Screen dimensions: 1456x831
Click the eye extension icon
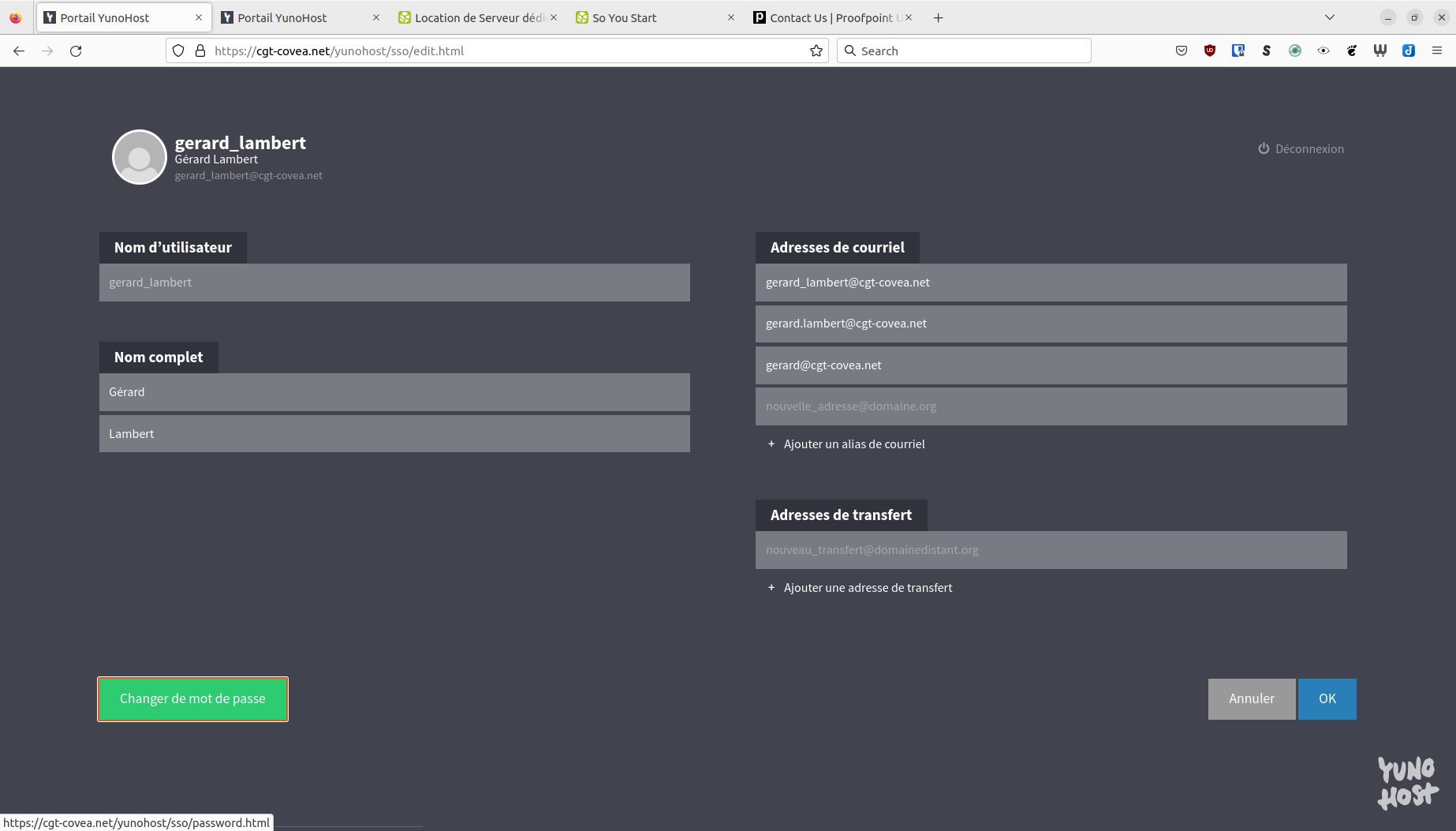pyautogui.click(x=1323, y=51)
